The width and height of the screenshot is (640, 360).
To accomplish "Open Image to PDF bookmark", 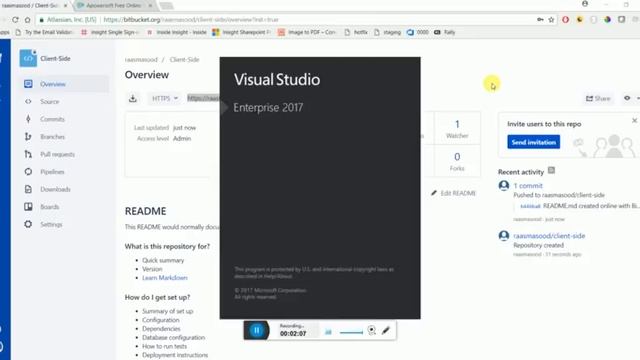I will [307, 32].
